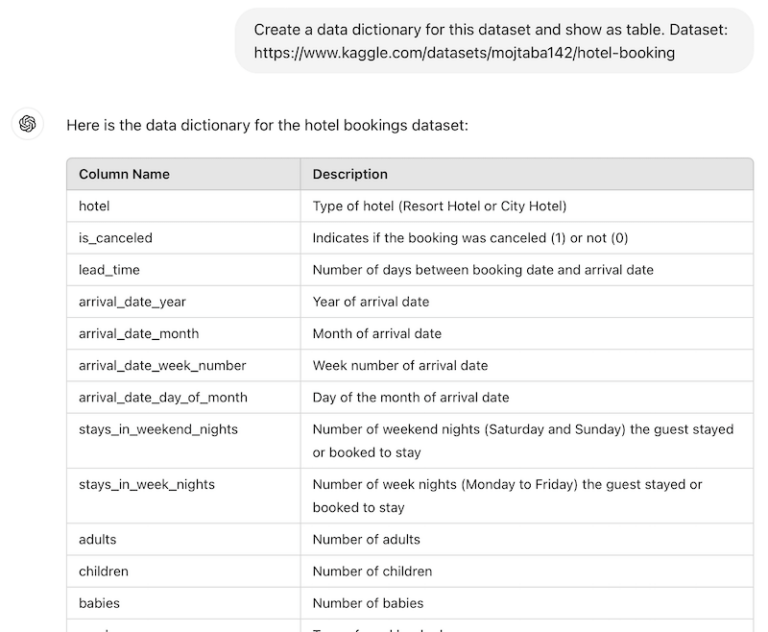Click the 'lead_time' row name

coord(109,270)
